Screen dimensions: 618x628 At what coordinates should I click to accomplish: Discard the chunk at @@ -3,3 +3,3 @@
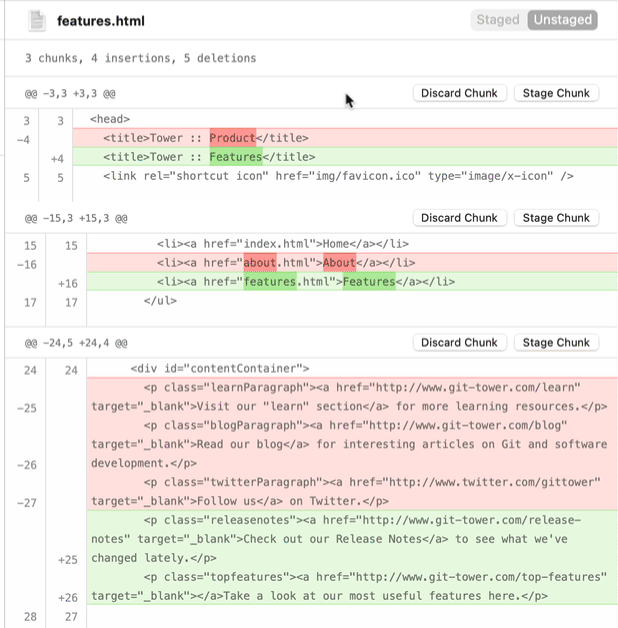pos(459,93)
